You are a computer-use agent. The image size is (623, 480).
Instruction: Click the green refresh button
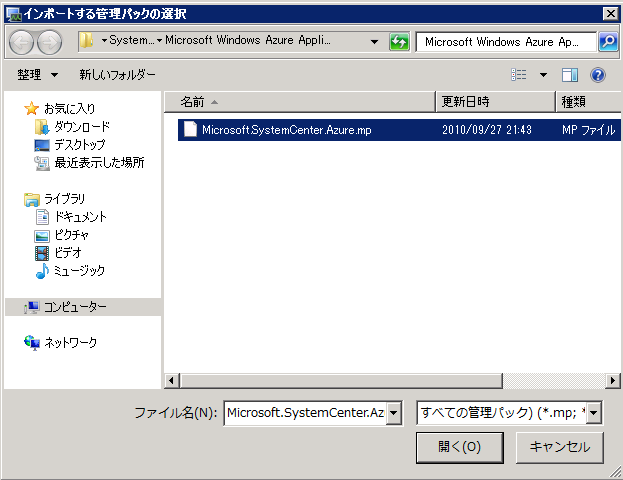pyautogui.click(x=399, y=42)
